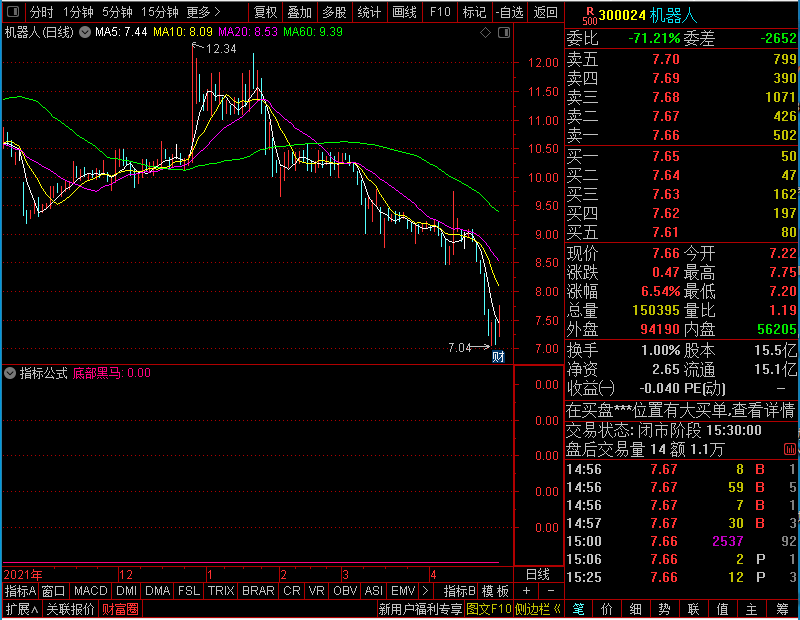Open the 统计 statistics tool
The width and height of the screenshot is (800, 620).
click(x=369, y=12)
